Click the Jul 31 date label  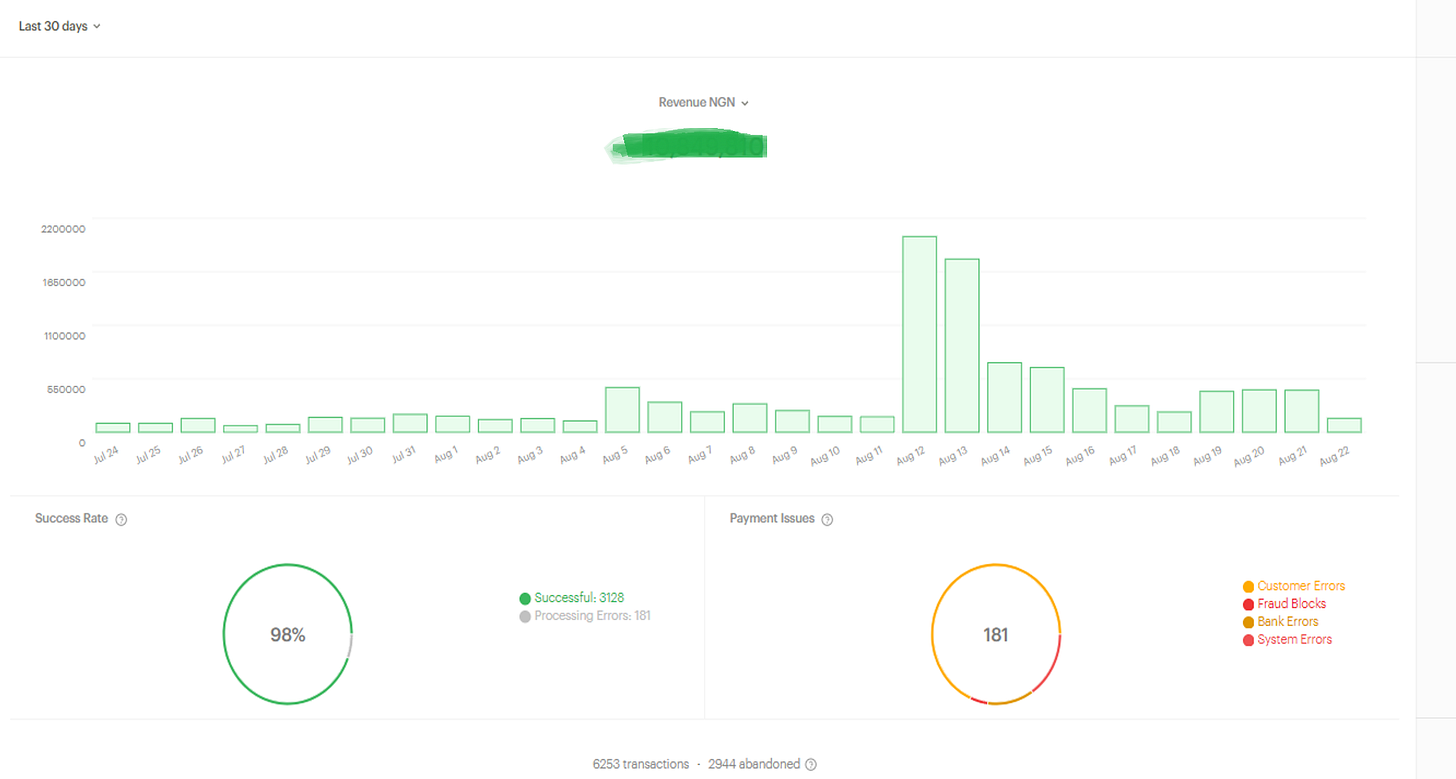point(403,455)
